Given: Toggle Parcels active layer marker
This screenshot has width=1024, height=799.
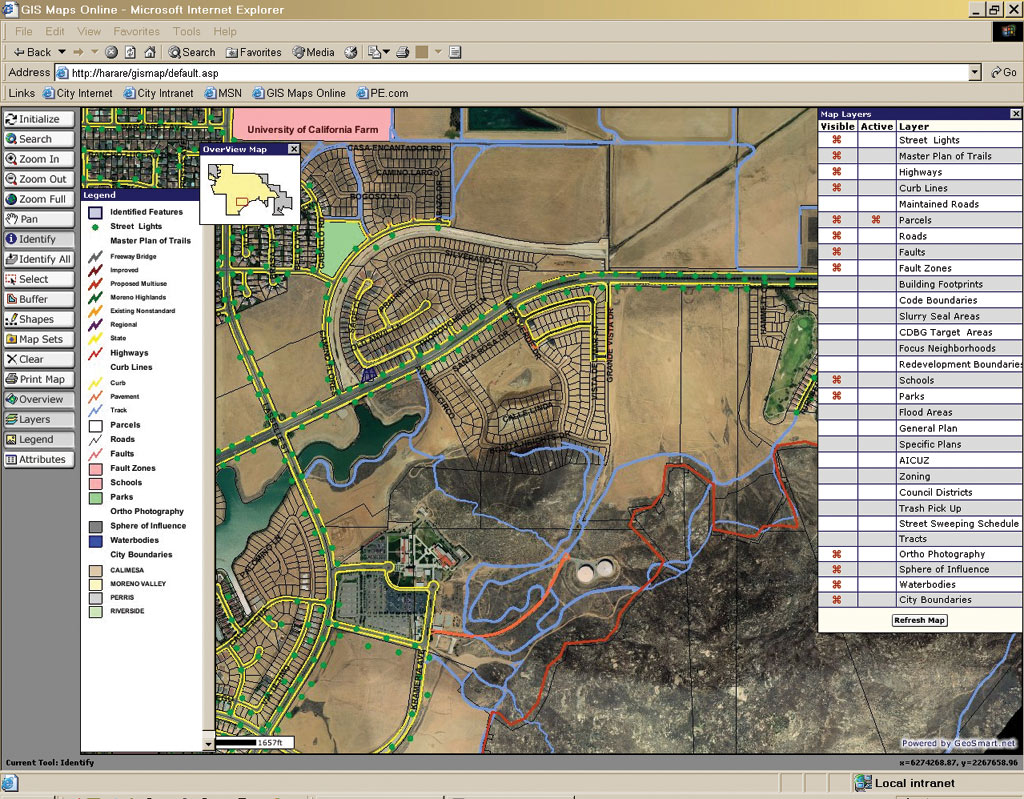Looking at the screenshot, I should click(x=876, y=220).
